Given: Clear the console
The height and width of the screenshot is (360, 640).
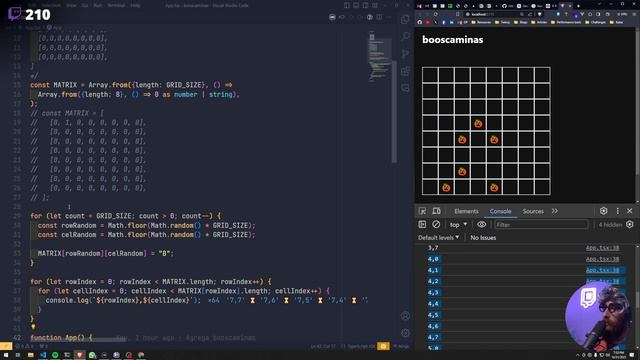Looking at the screenshot, I should 436,224.
